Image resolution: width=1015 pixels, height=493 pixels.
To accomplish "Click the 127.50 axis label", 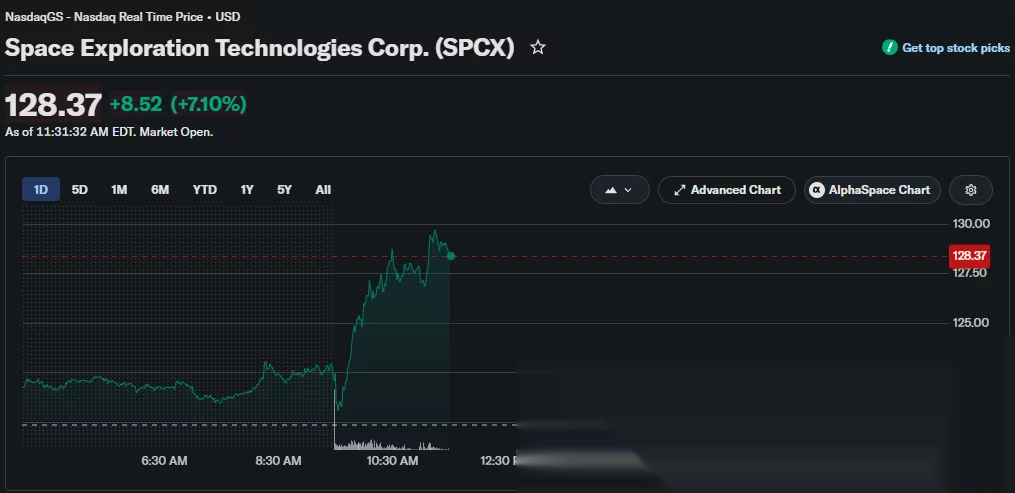I will click(970, 272).
